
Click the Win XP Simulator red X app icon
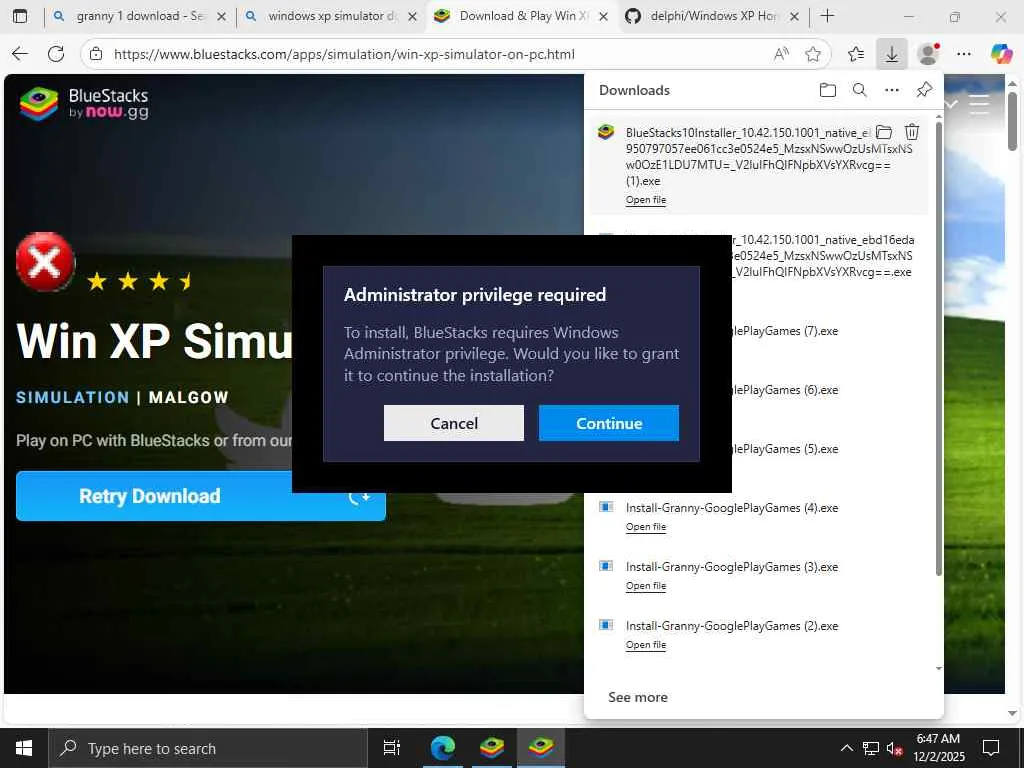45,261
